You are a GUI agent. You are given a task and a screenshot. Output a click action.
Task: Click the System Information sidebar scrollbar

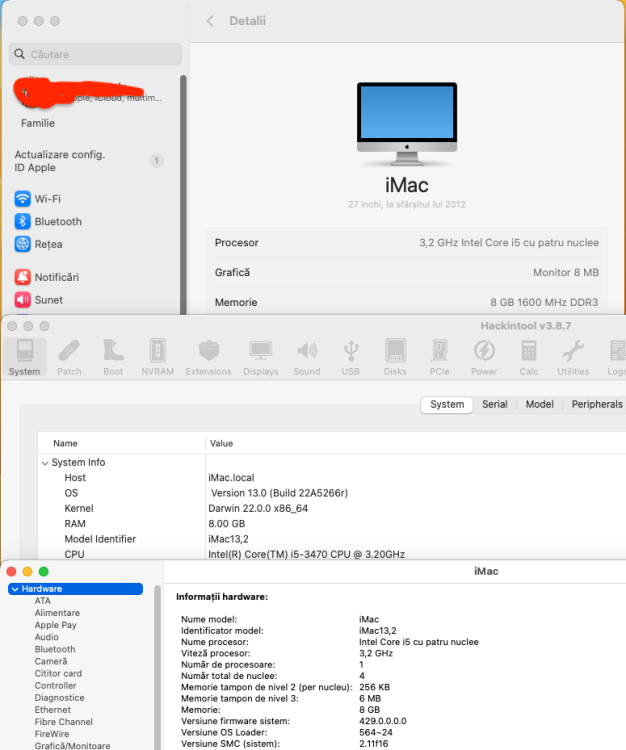coord(157,667)
